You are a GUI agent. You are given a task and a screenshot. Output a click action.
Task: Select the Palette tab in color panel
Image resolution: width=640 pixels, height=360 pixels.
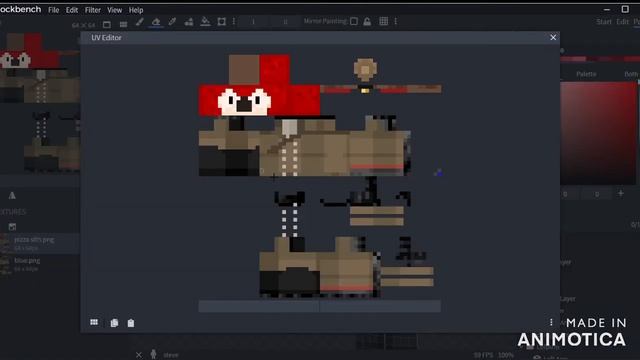click(586, 74)
